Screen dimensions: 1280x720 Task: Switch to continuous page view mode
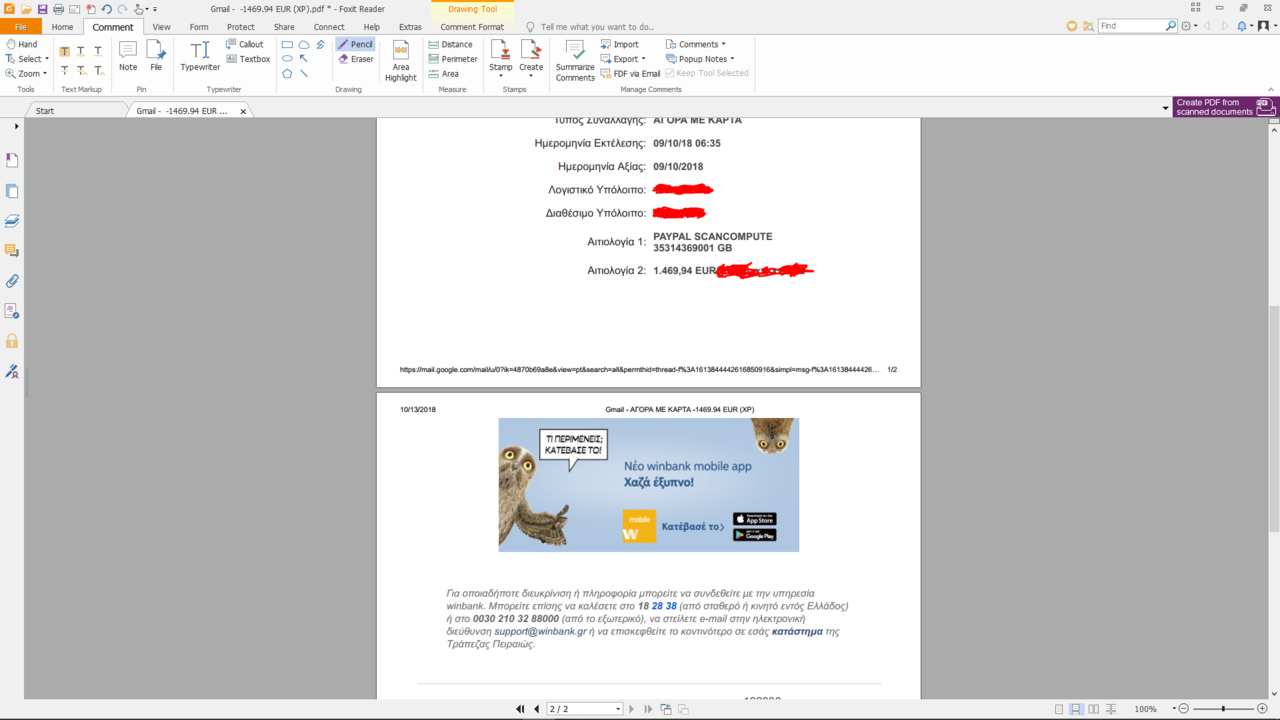(1075, 709)
